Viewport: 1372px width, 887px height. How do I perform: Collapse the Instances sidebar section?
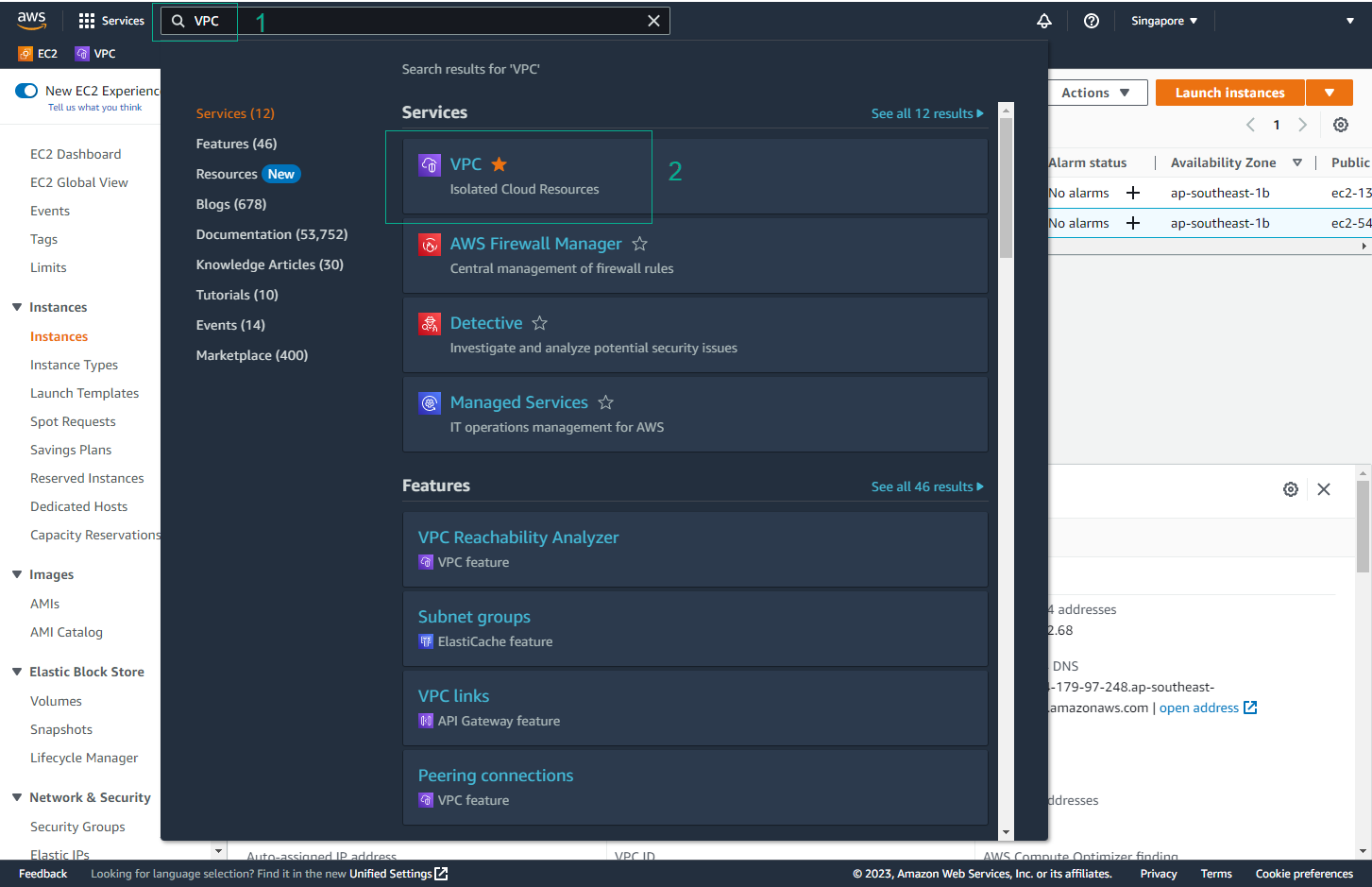(x=17, y=307)
